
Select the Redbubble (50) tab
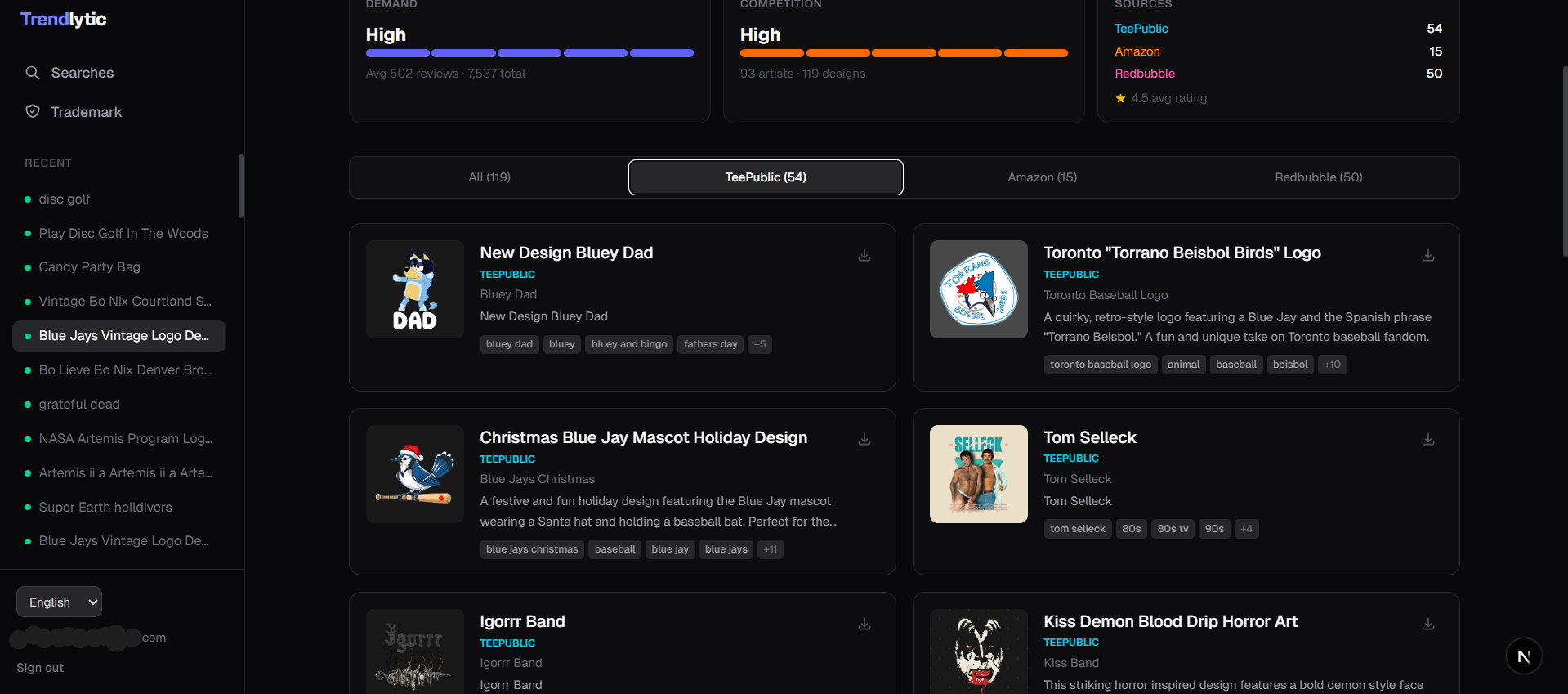1318,177
